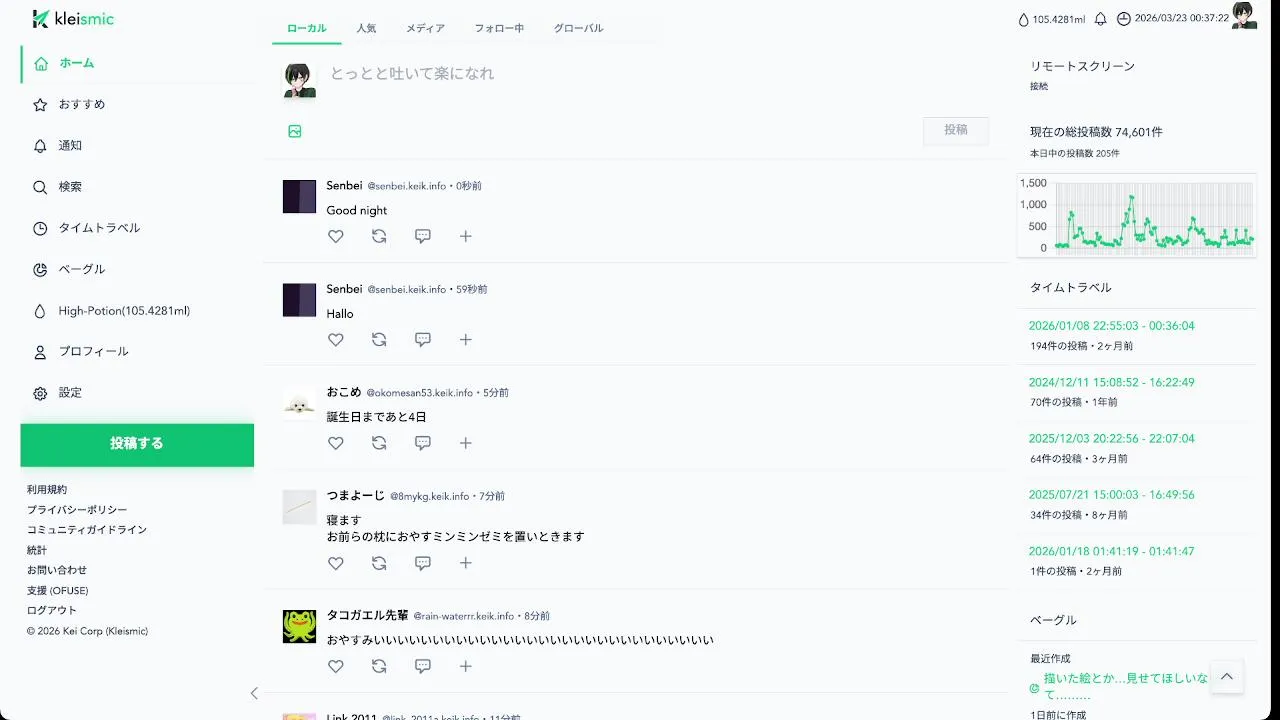Click the green 投稿する button

pyautogui.click(x=137, y=445)
